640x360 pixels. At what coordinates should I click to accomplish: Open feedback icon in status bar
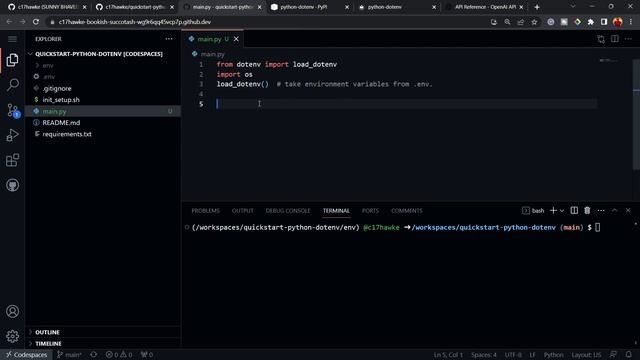613,354
